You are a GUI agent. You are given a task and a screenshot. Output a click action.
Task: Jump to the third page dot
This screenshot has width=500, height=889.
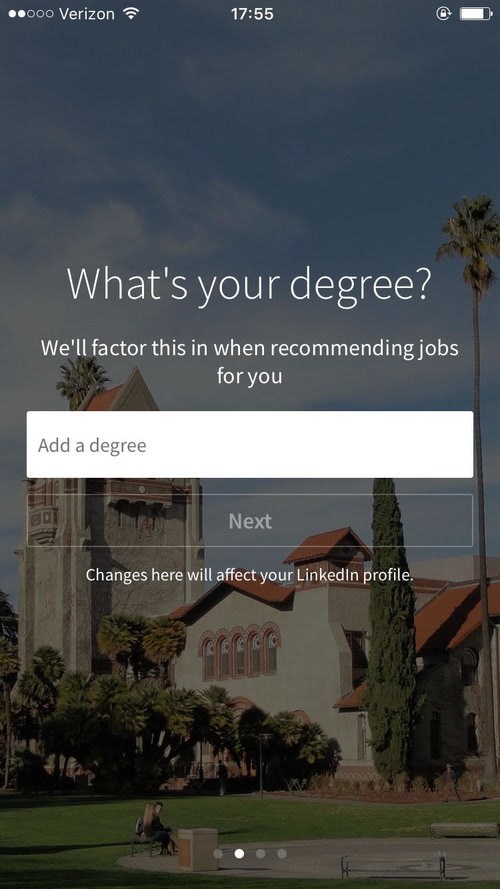(x=260, y=853)
